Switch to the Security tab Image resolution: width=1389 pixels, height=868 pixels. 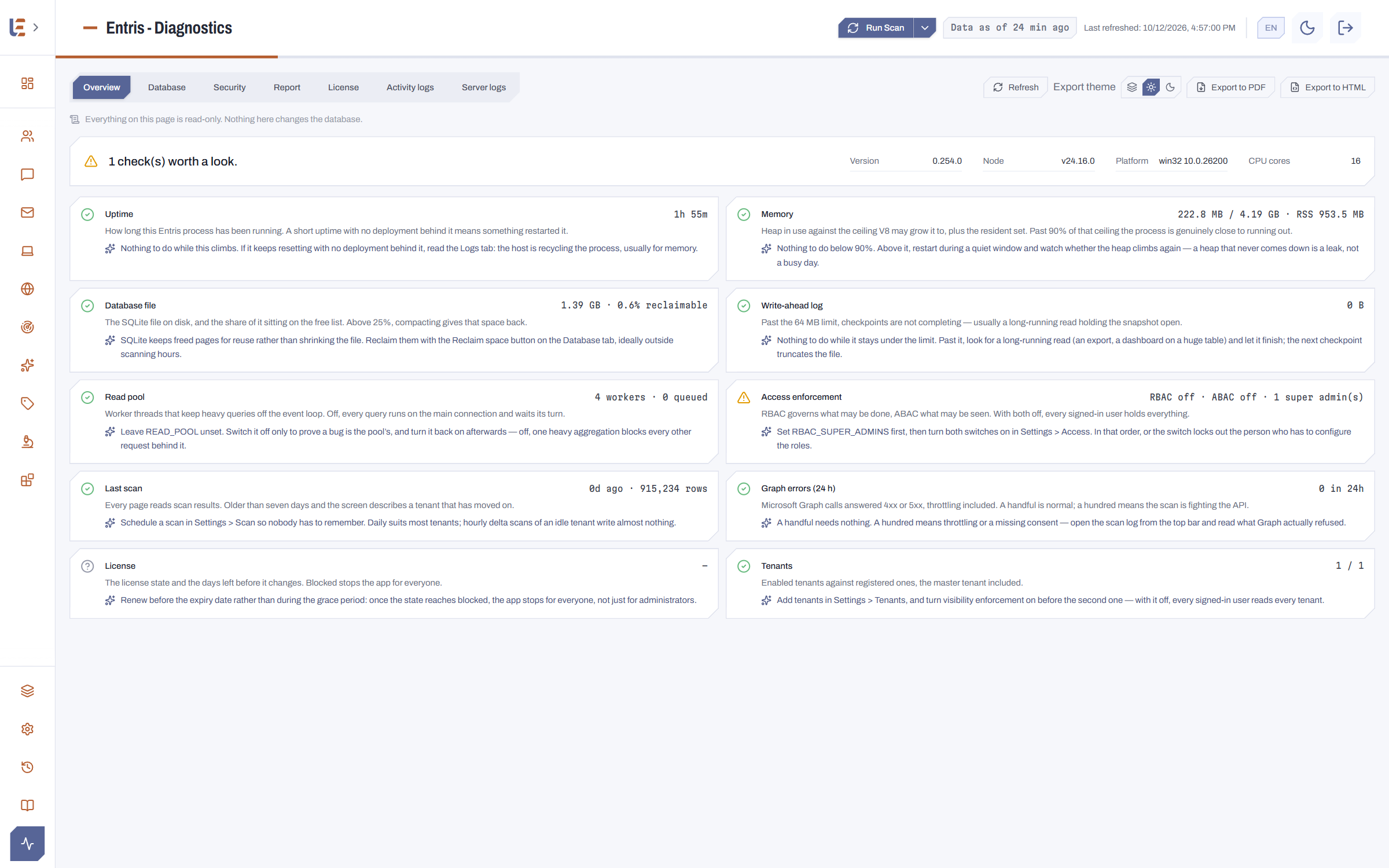[x=229, y=87]
